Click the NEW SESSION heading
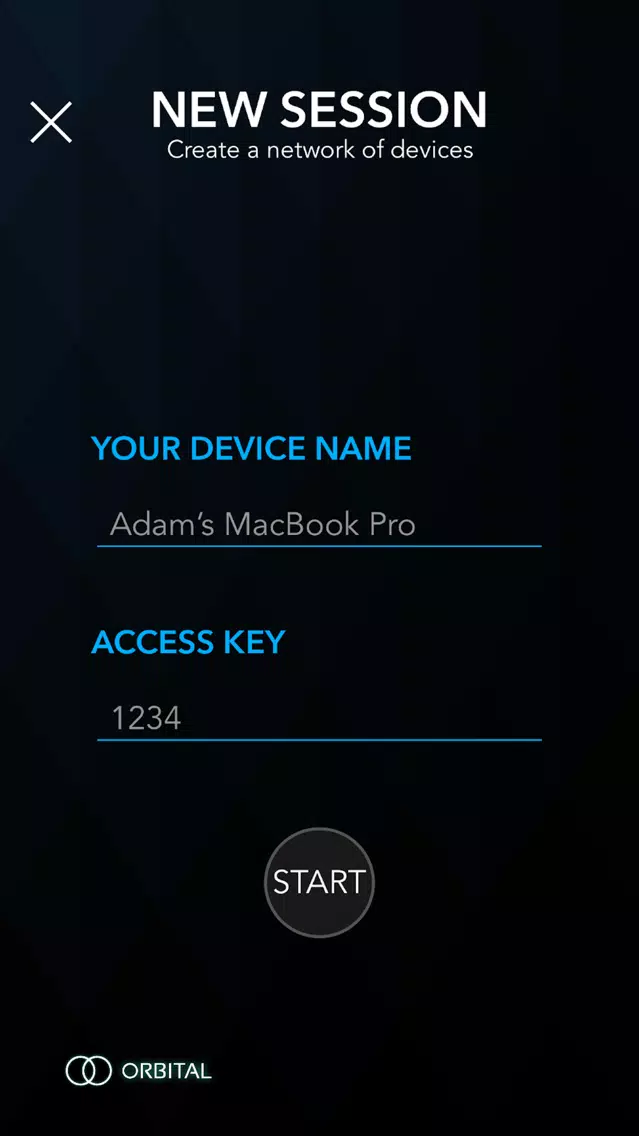 tap(320, 110)
